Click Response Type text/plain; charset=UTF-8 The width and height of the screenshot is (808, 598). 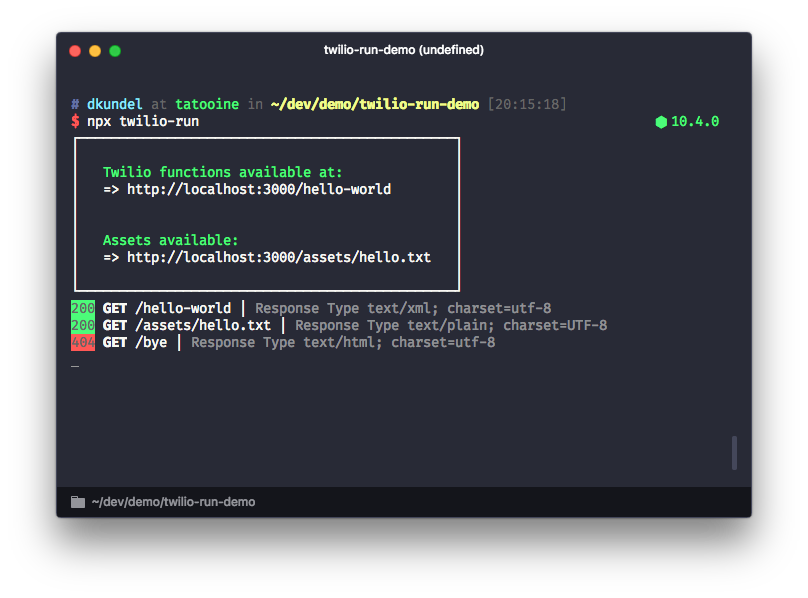point(451,325)
